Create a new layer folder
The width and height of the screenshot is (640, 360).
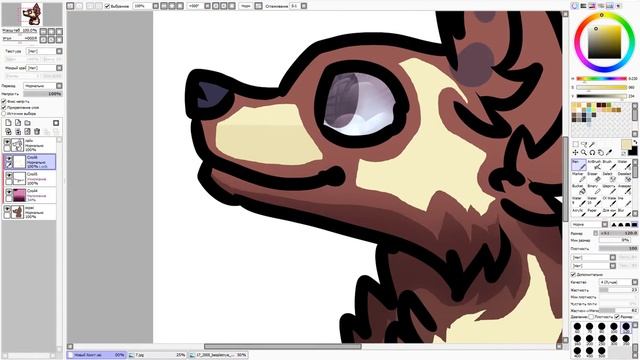click(27, 123)
